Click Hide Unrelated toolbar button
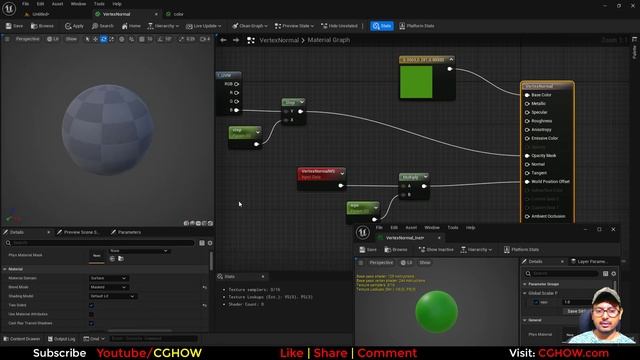Image resolution: width=640 pixels, height=360 pixels. pyautogui.click(x=339, y=26)
